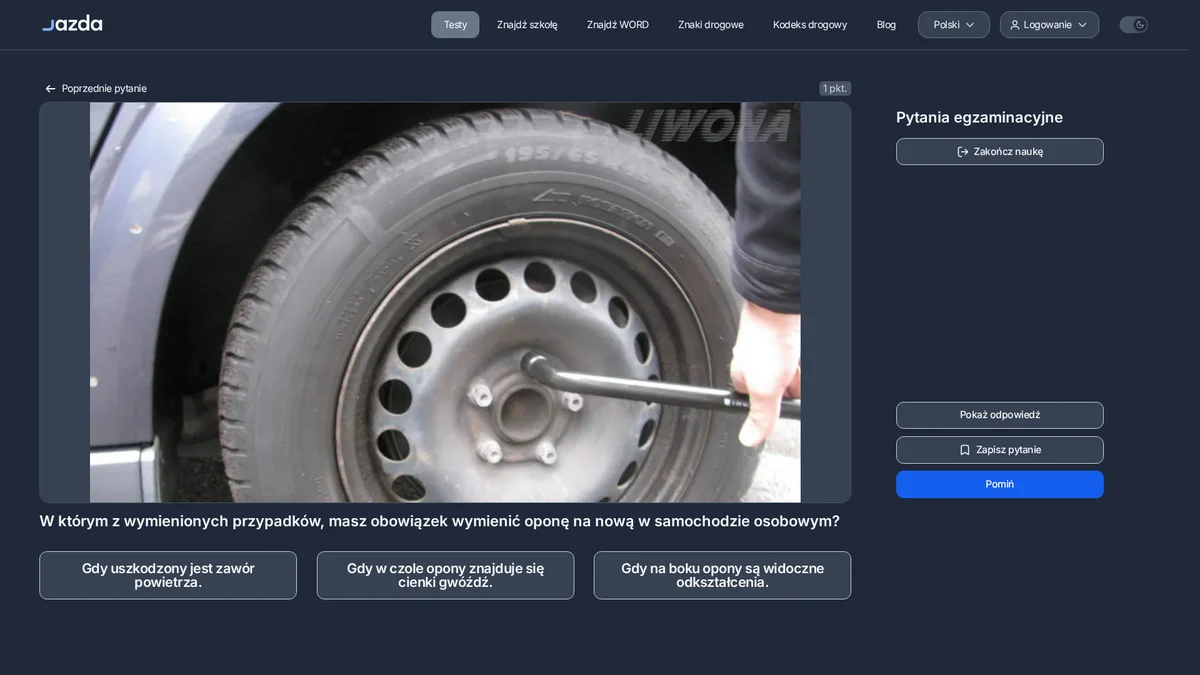
Task: Click the question text about wymienić oponę
Action: click(x=439, y=522)
